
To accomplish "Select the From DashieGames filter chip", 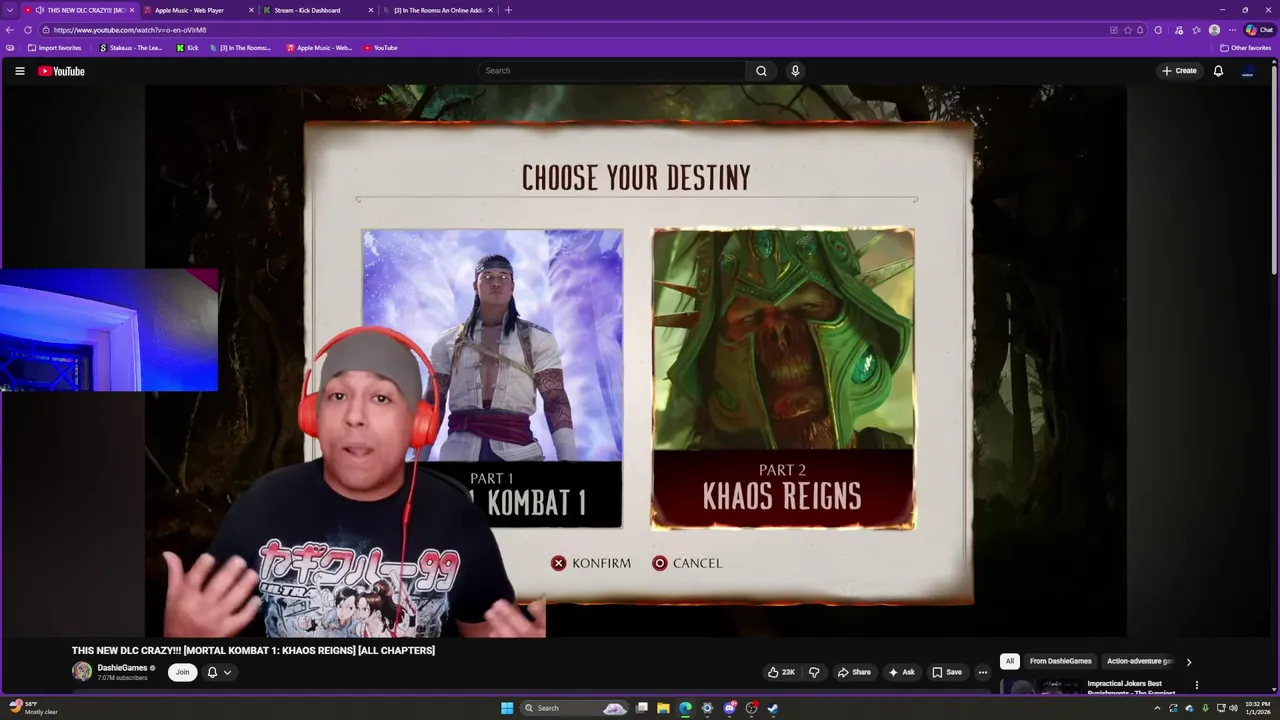I will tap(1060, 661).
